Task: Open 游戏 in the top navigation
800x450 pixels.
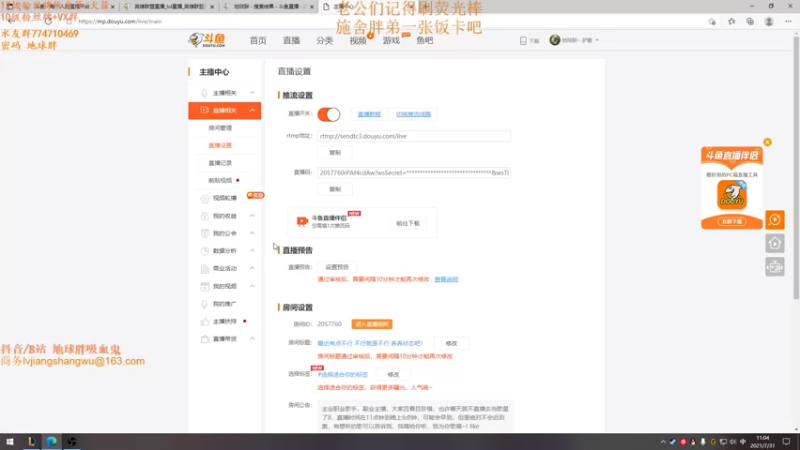Action: [x=391, y=40]
